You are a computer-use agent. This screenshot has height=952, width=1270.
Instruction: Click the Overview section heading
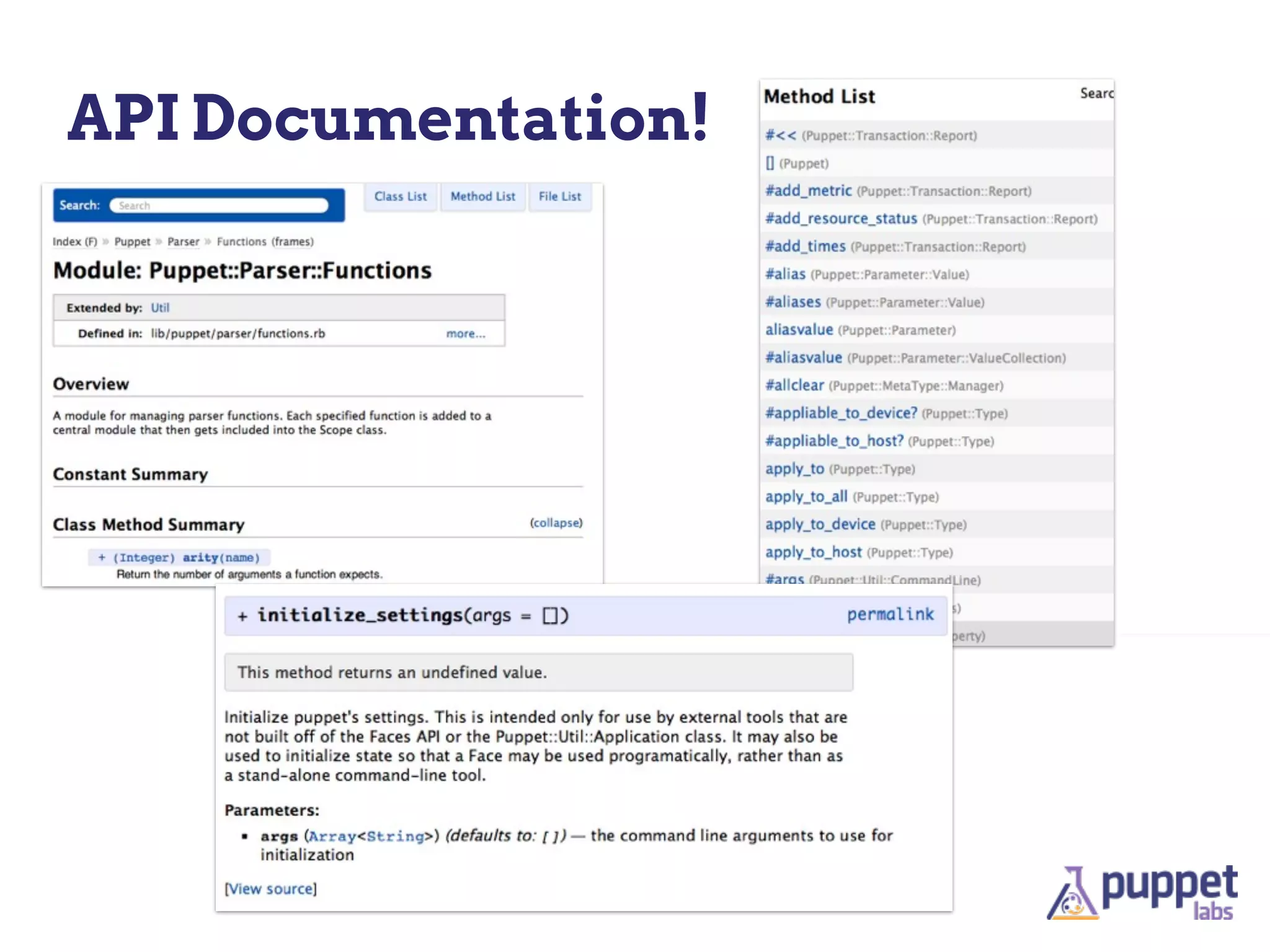tap(91, 384)
